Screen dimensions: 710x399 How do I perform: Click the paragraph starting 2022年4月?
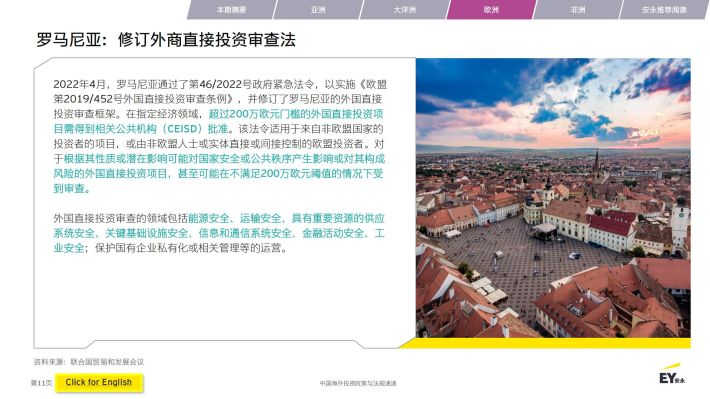(219, 136)
